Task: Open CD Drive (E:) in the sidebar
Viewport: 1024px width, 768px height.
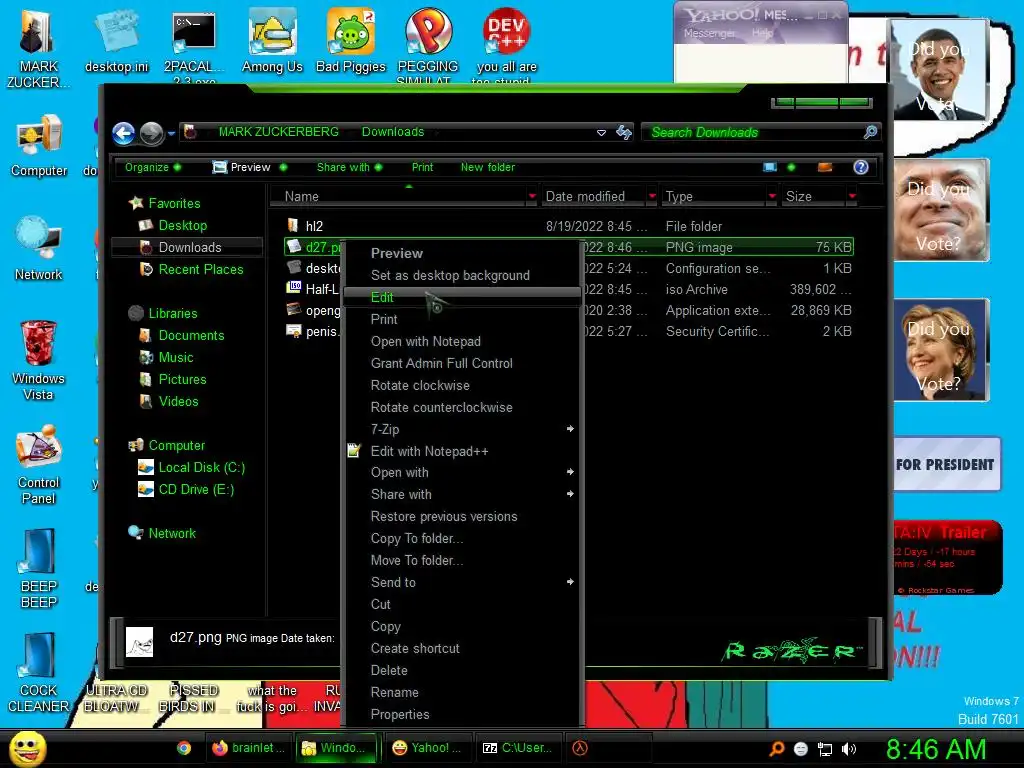Action: coord(196,489)
